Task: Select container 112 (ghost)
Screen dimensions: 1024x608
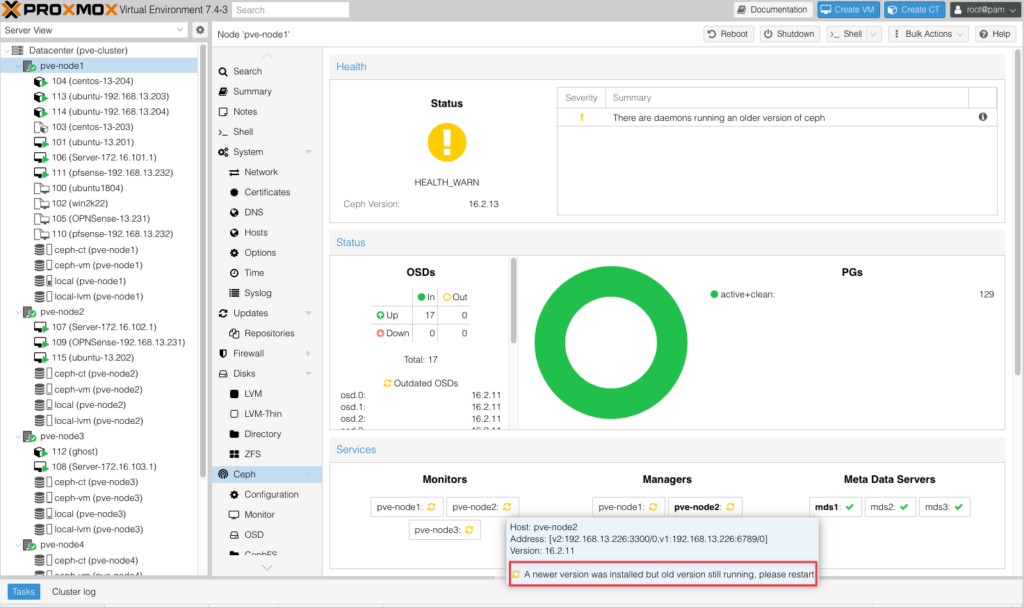Action: (x=74, y=451)
